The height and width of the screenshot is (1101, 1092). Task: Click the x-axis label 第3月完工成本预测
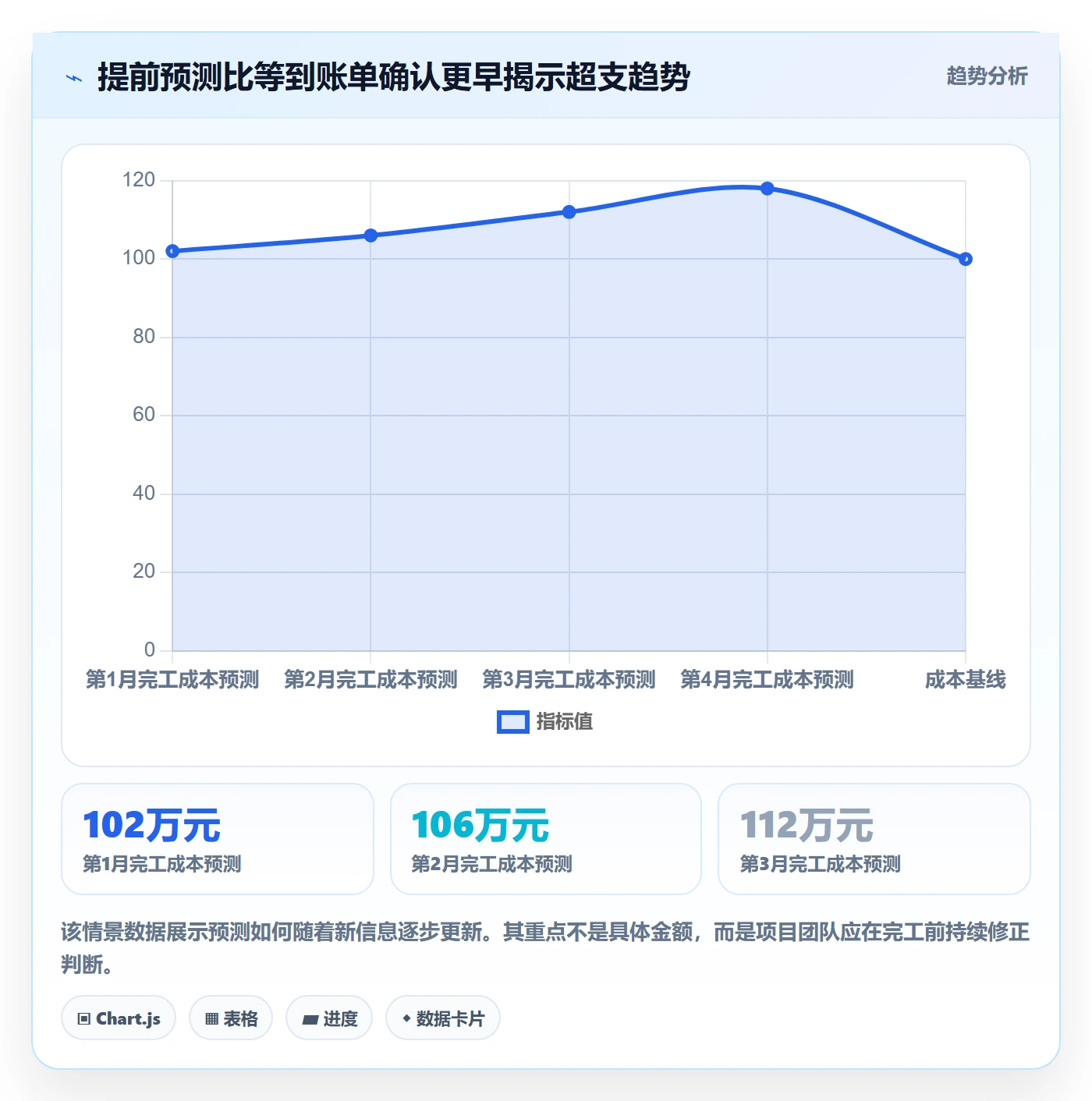pos(569,680)
